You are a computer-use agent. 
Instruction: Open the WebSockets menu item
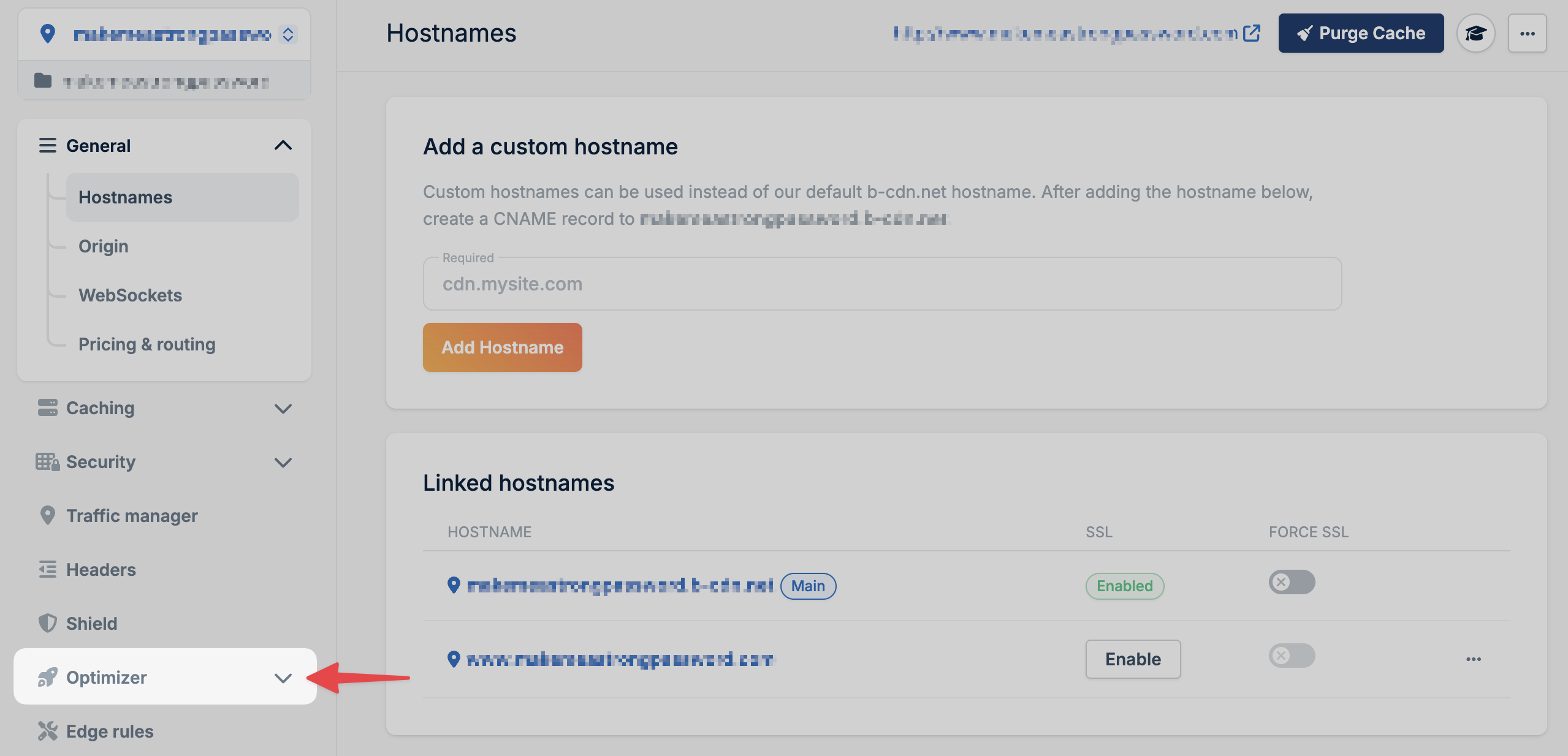[x=130, y=295]
